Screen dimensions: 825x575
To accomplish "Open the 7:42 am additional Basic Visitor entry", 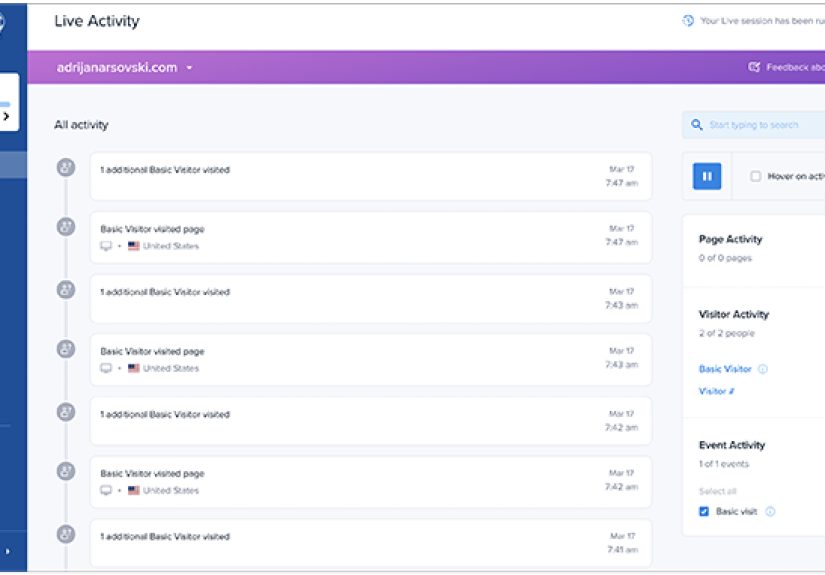I will [x=371, y=421].
